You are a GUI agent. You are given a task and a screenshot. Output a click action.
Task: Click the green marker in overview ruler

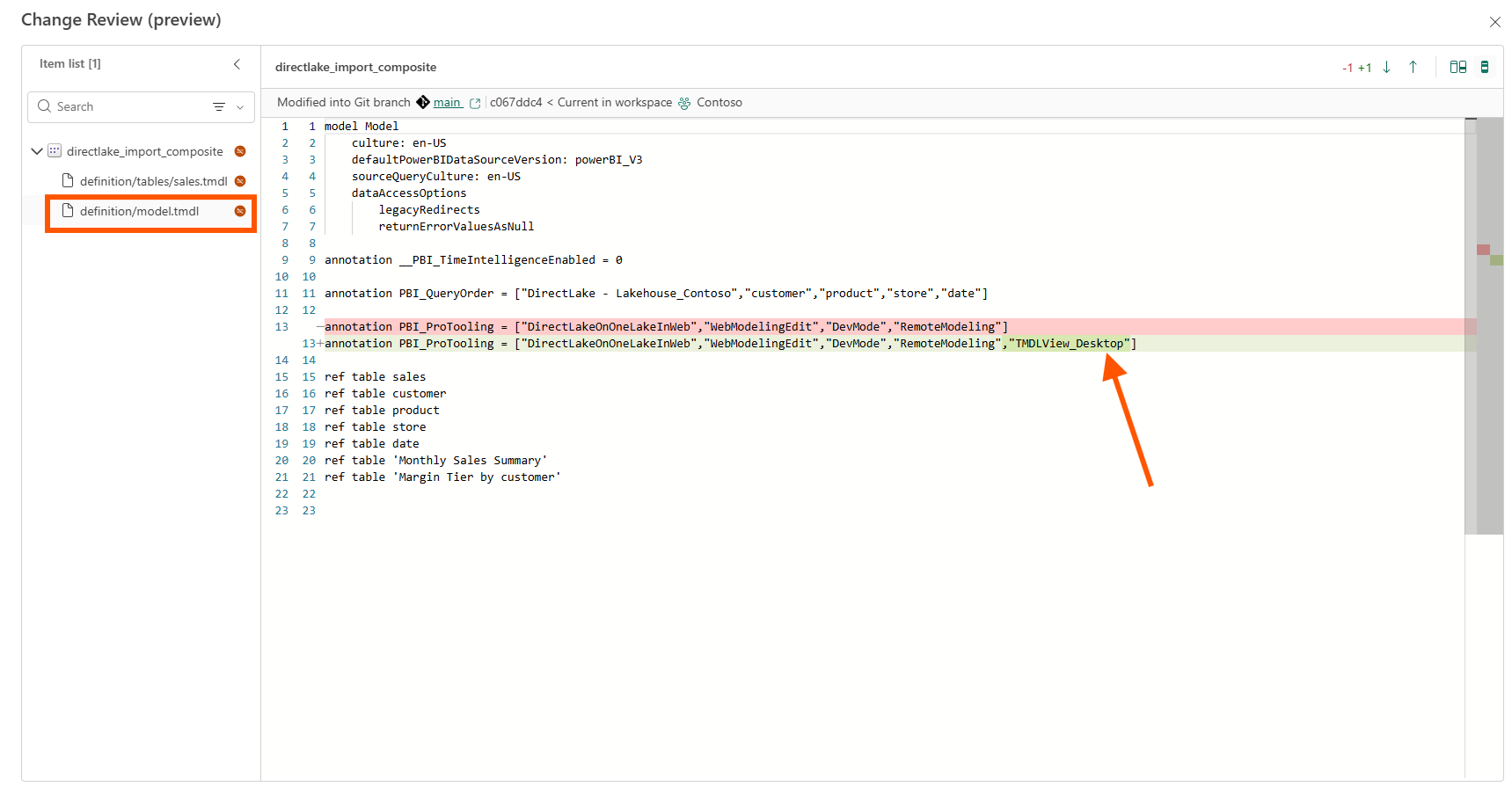click(x=1496, y=260)
